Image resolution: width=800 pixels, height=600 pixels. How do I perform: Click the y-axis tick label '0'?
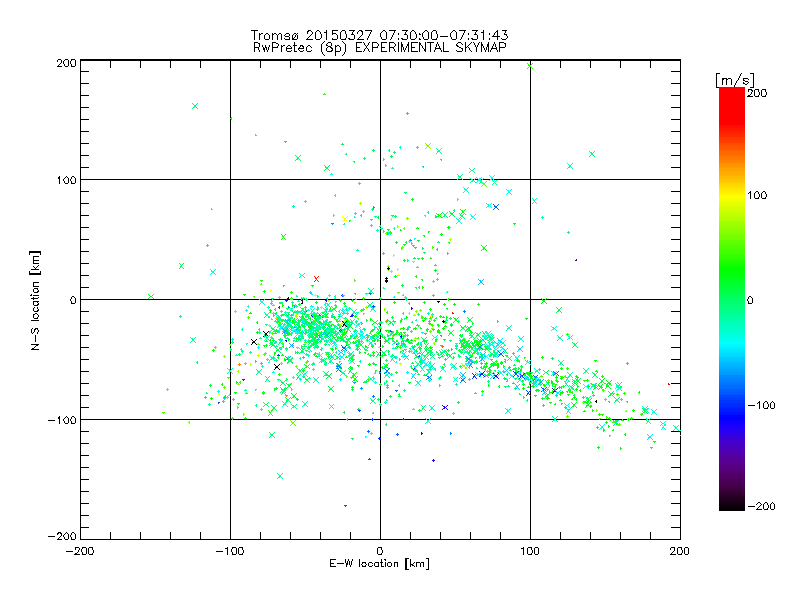tap(73, 300)
